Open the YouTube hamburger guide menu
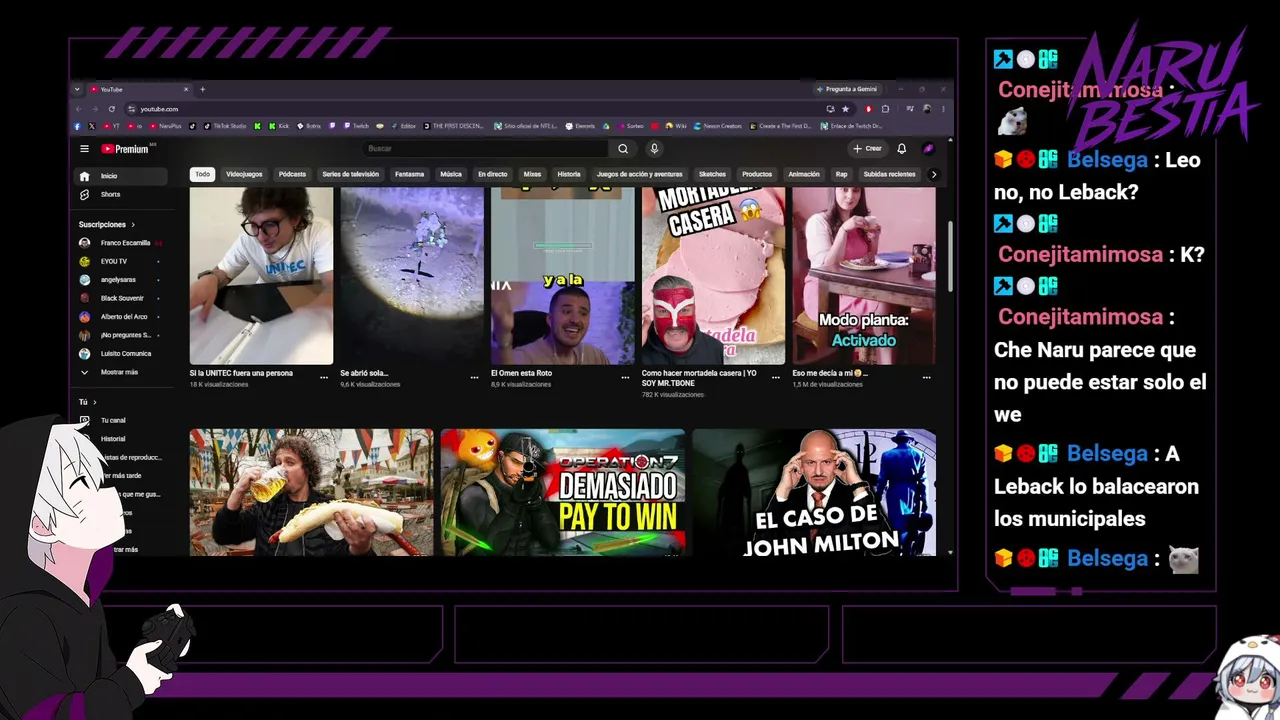1280x720 pixels. (x=85, y=149)
